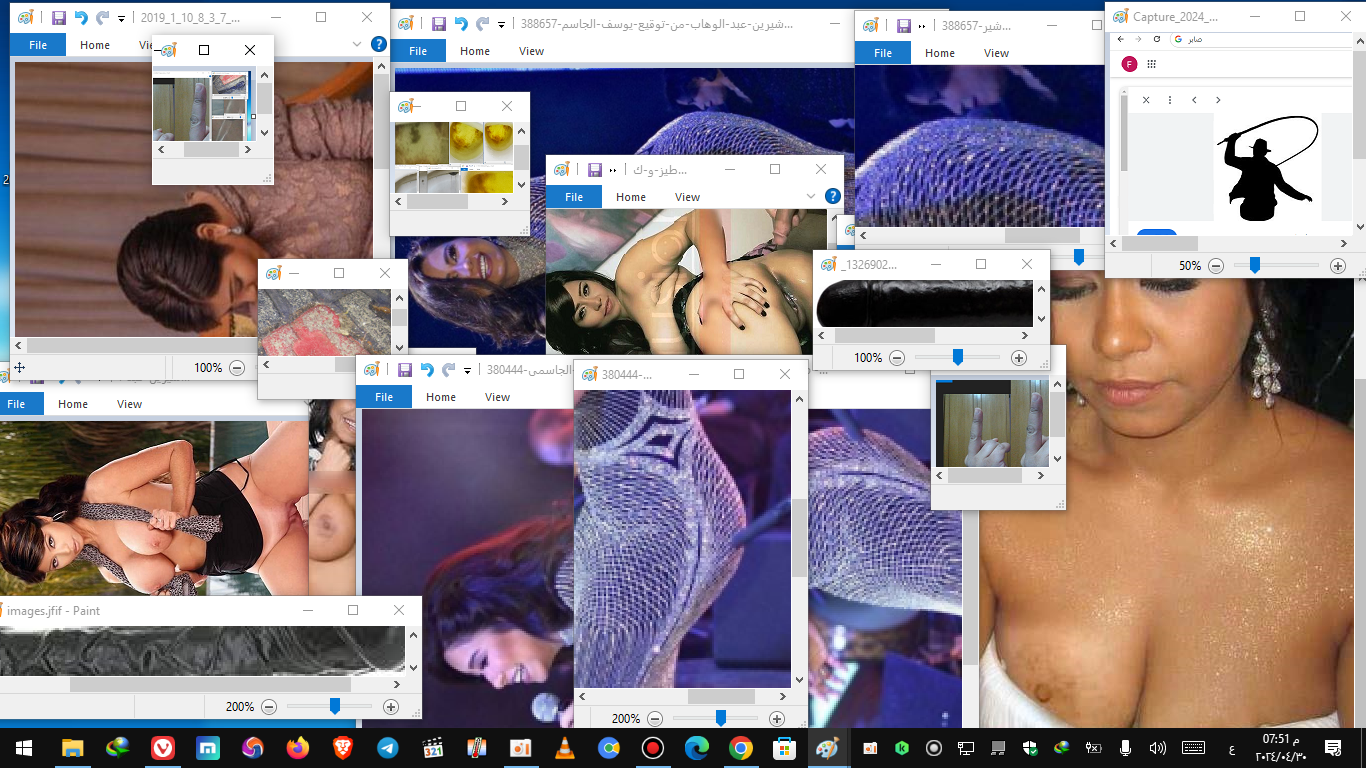Screen dimensions: 1366x768
Task: Click Redo arrow in the 380444-الجاسمى Paint window
Action: tap(449, 370)
